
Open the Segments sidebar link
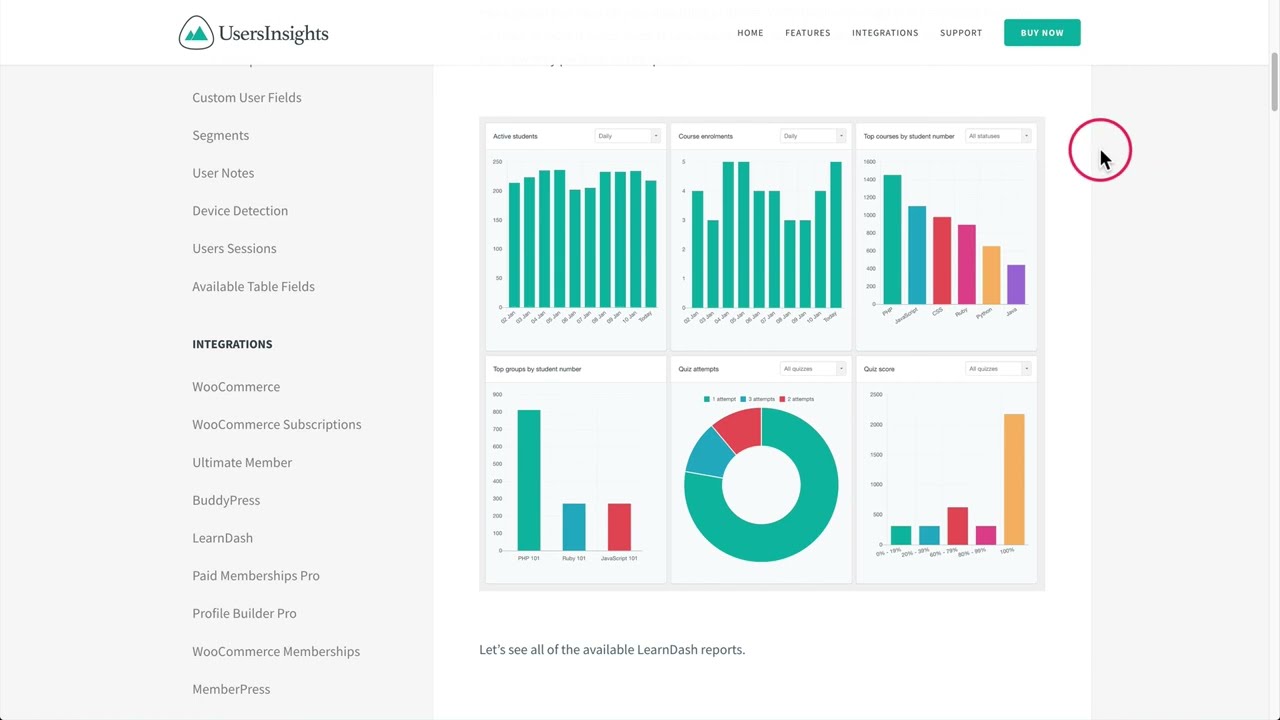point(221,135)
